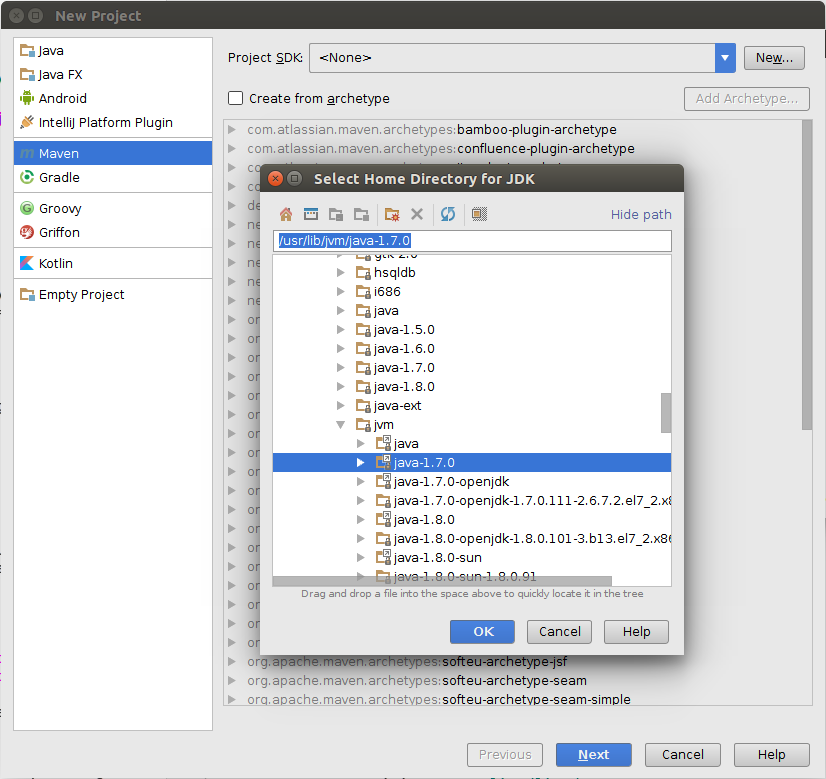The height and width of the screenshot is (779, 826).
Task: Click the disabled Previous button
Action: click(x=505, y=755)
